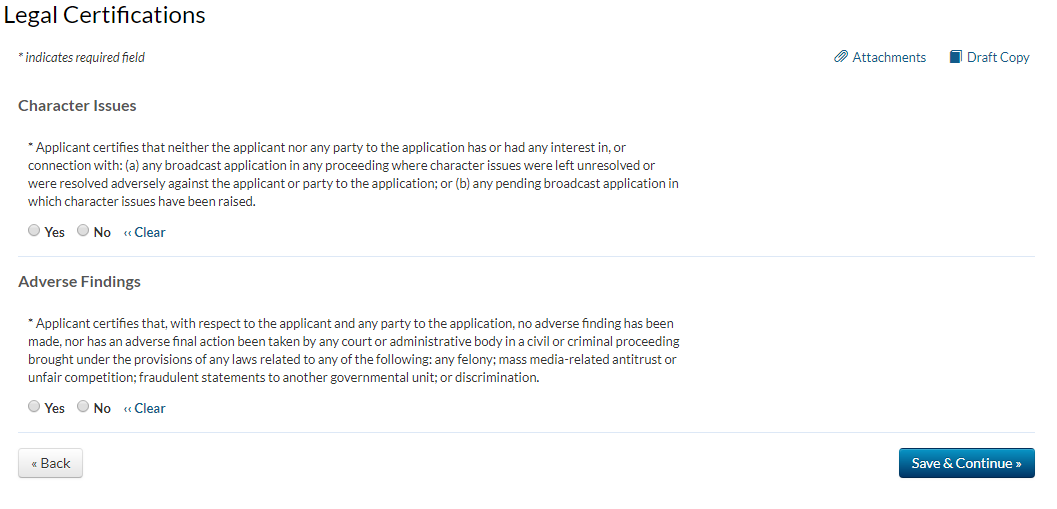The image size is (1057, 509).
Task: Clear the Adverse Findings selection
Action: (145, 408)
